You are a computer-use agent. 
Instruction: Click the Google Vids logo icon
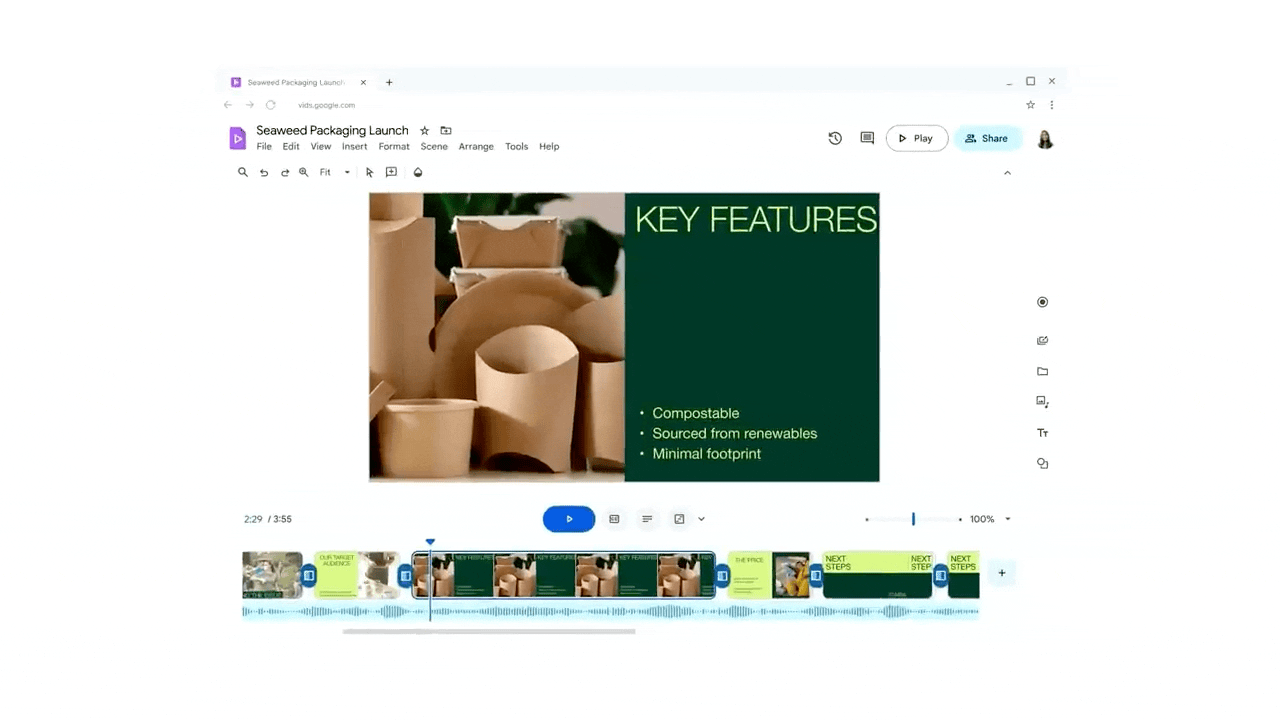pyautogui.click(x=237, y=138)
